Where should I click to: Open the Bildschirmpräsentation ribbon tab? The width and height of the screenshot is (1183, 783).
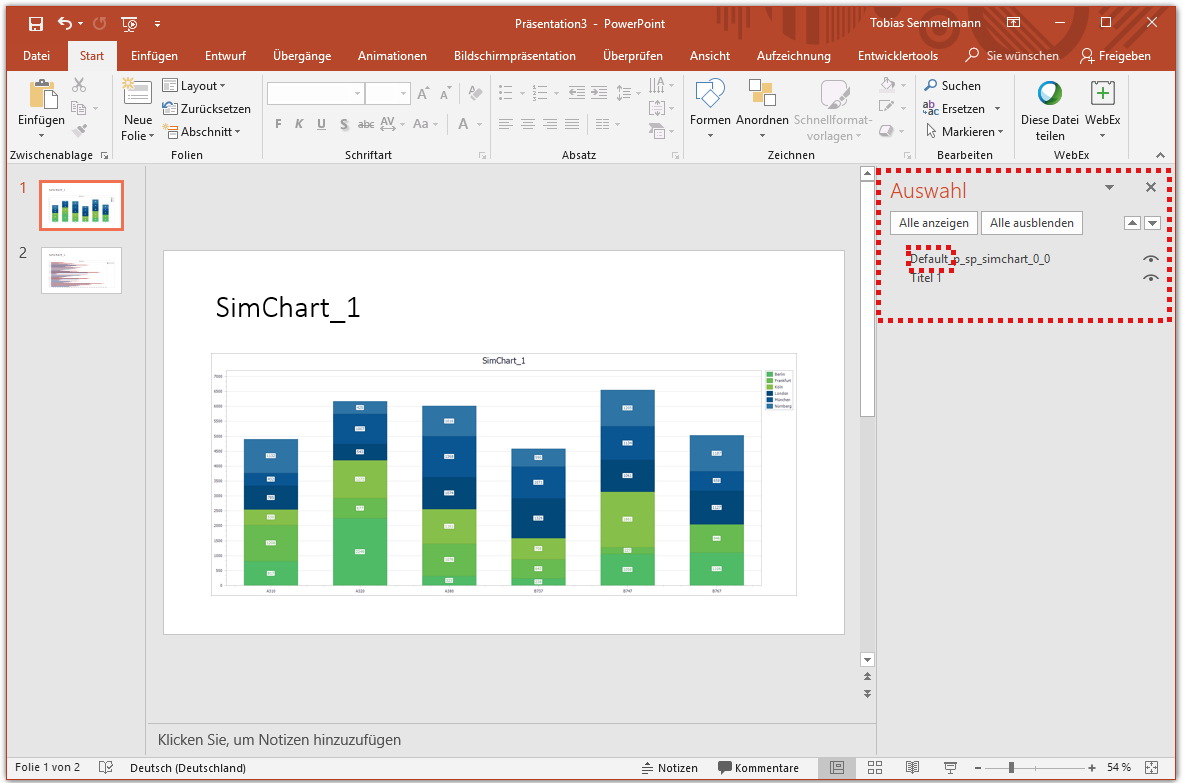[x=515, y=56]
